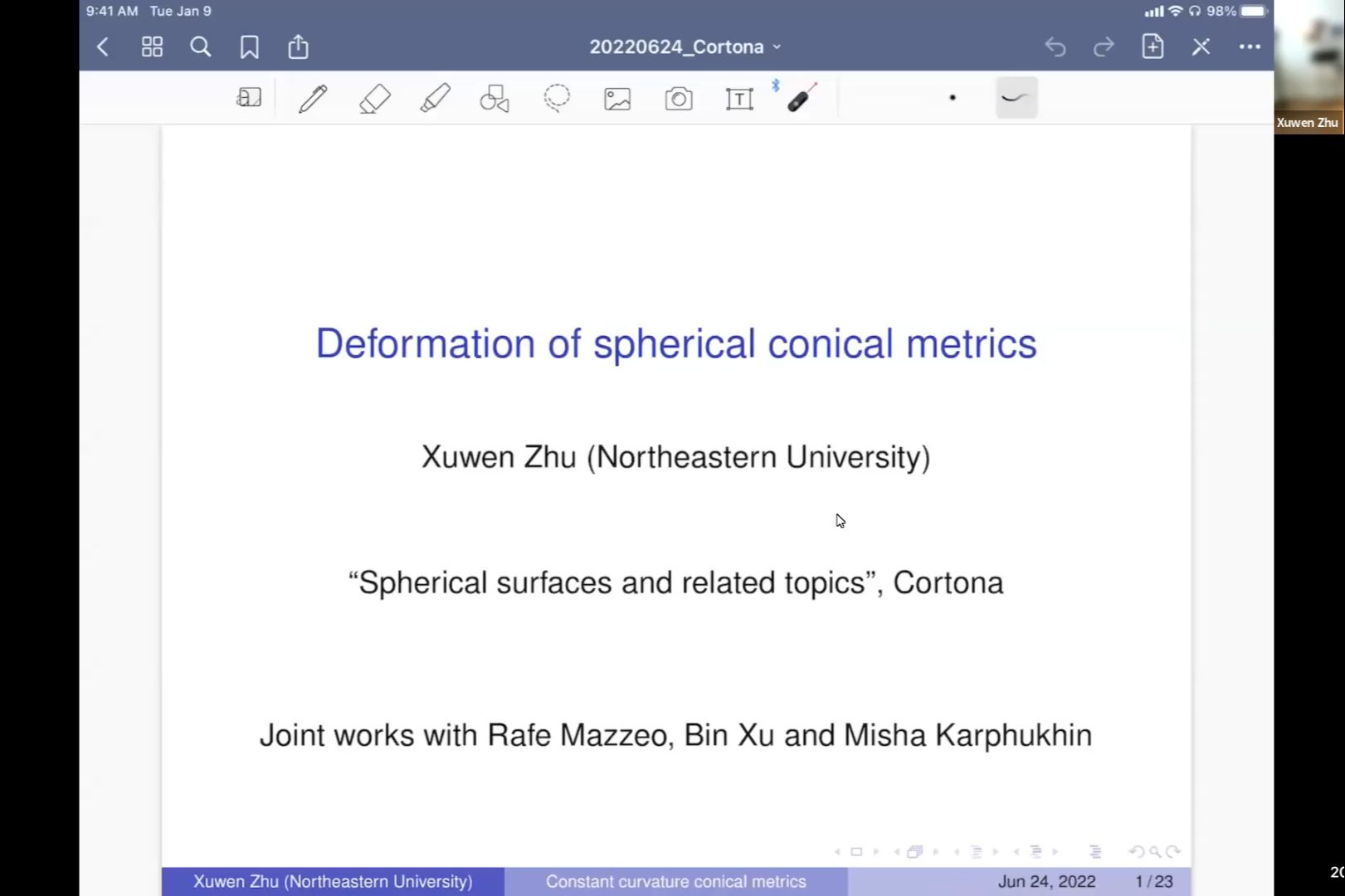Click the conference line mentioning Cortona
This screenshot has height=896, width=1345.
[x=676, y=582]
